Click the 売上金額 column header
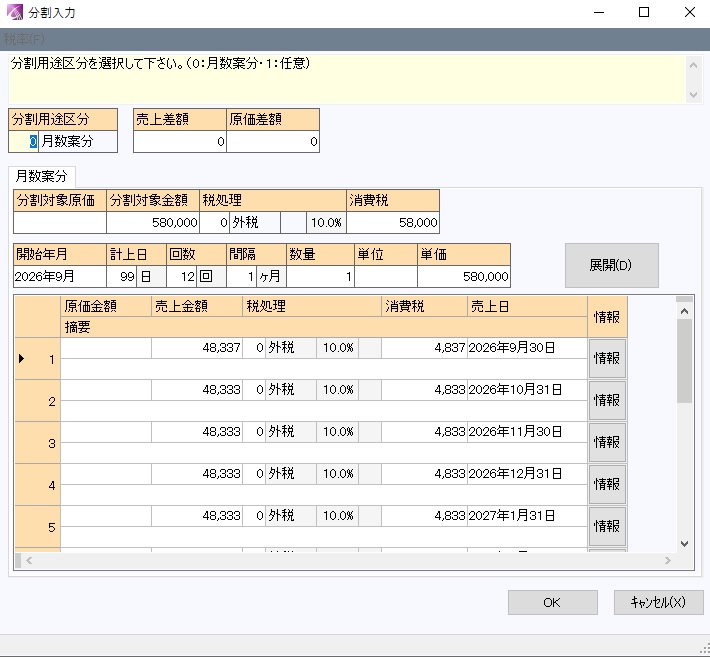The image size is (710, 657). point(197,307)
